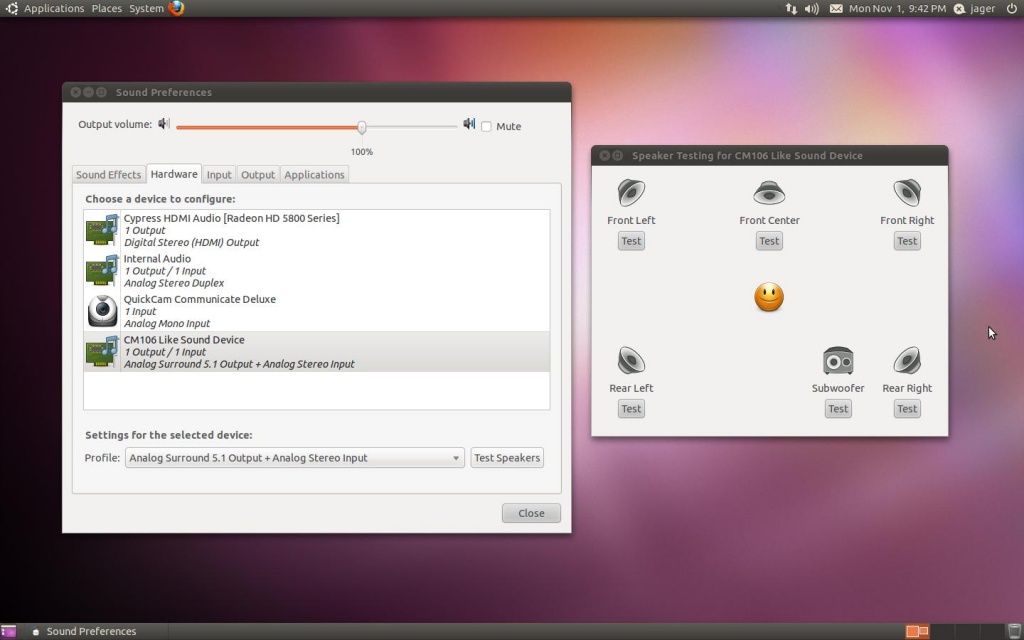Click the Cypress HDMI Audio sound card icon
Viewport: 1024px width, 640px height.
click(x=101, y=230)
